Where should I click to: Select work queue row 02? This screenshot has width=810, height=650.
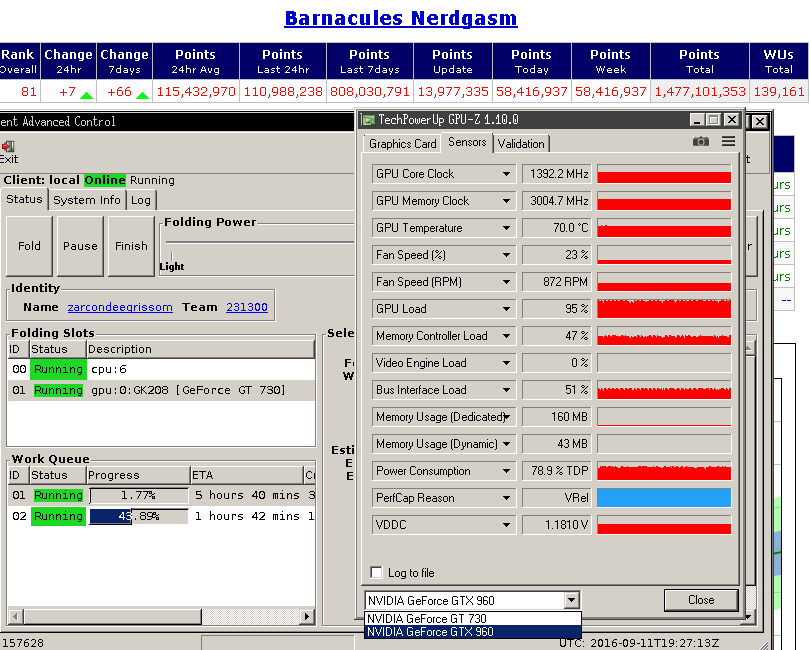click(x=161, y=516)
